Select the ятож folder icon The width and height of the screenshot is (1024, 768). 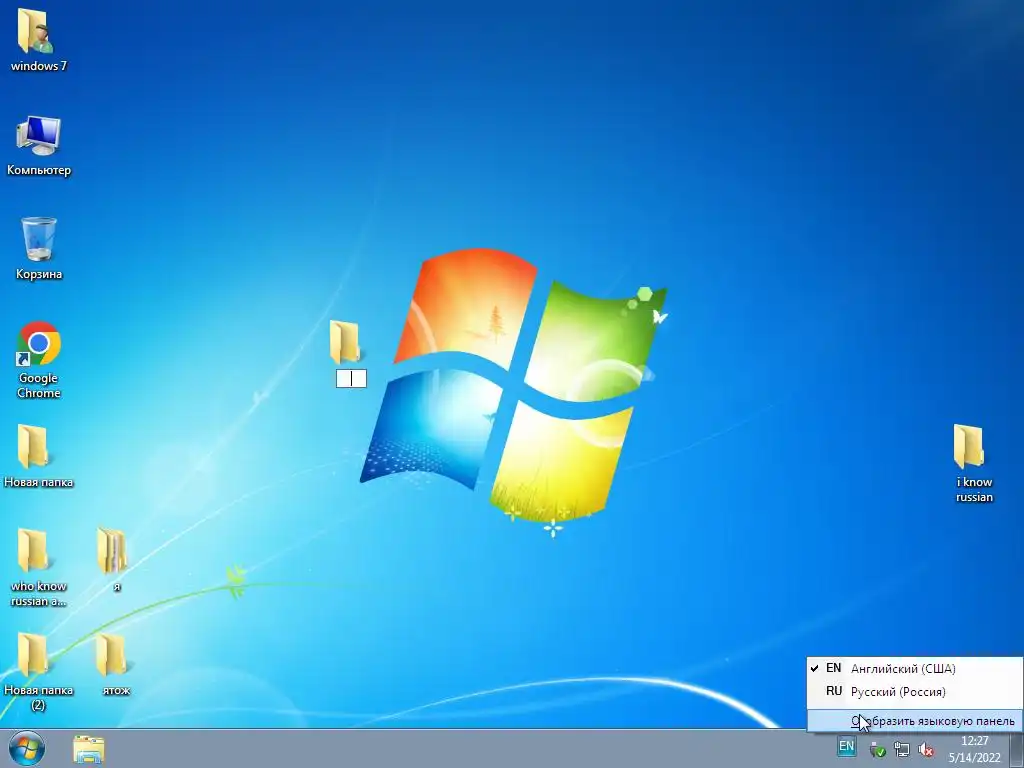111,654
